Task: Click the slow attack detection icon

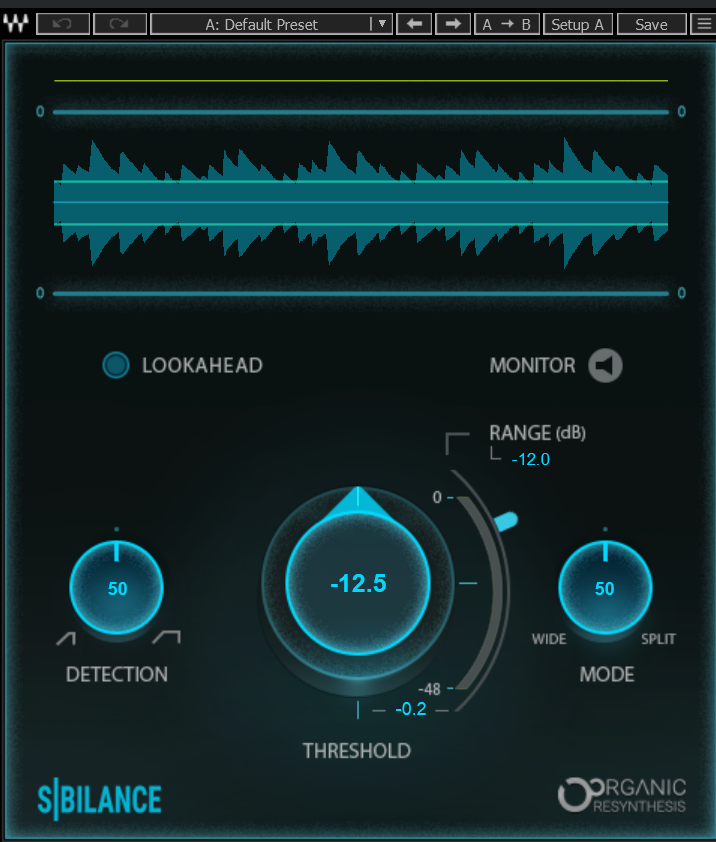Action: coord(66,638)
